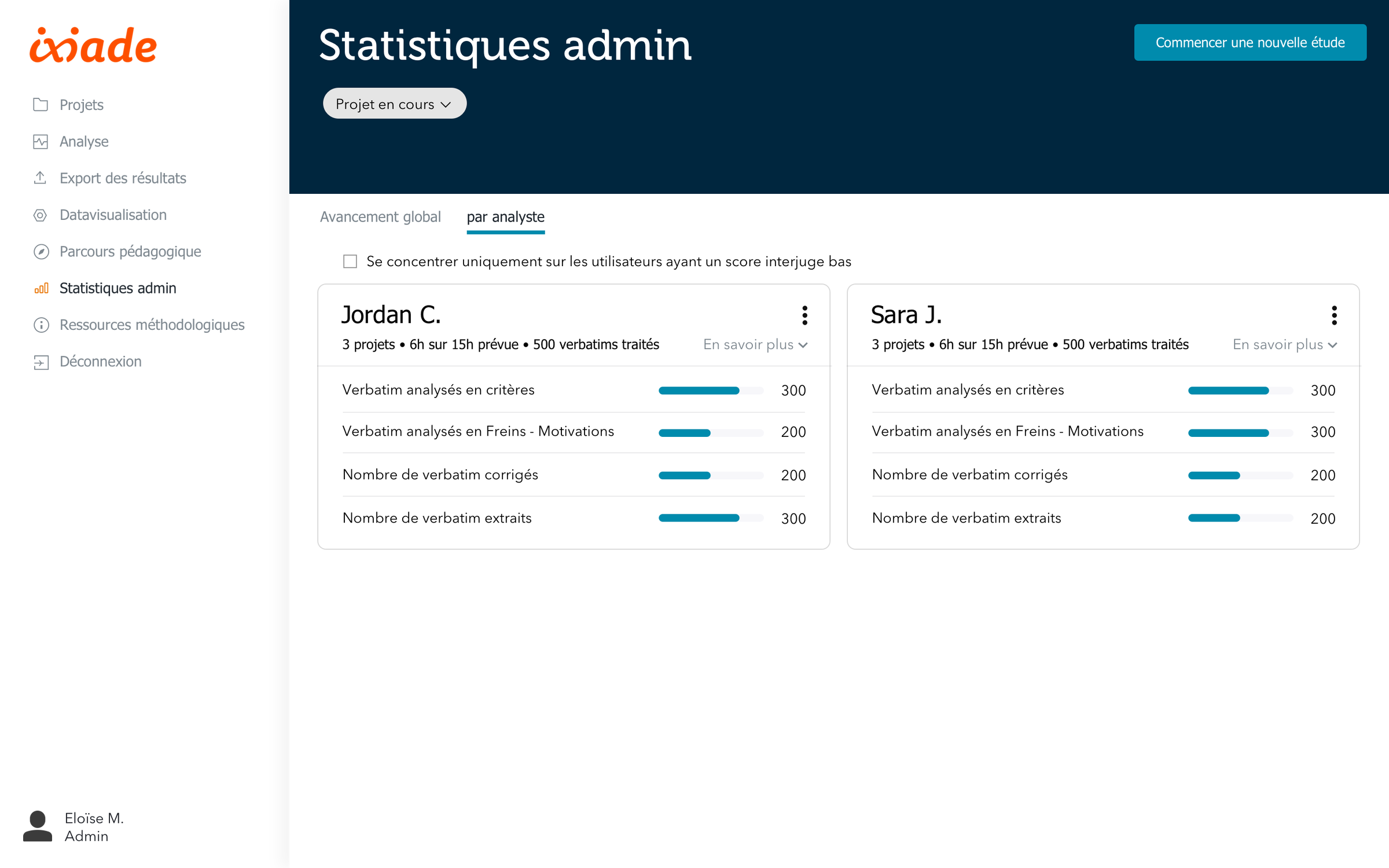Open three-dot menu on Sara J. card

(1334, 315)
